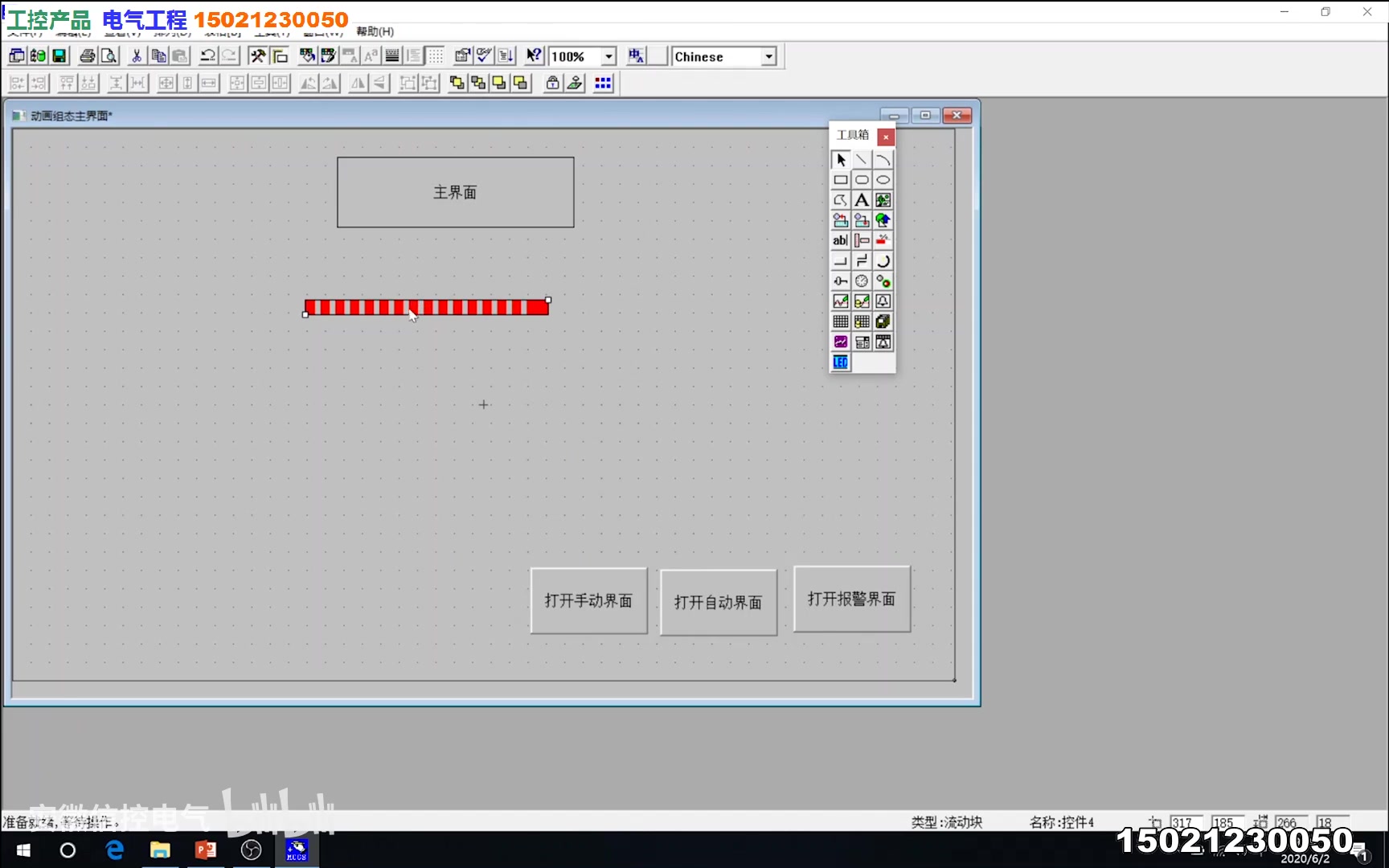Click the Save icon in the toolbar
Screen dimensions: 1389x868
pos(59,55)
